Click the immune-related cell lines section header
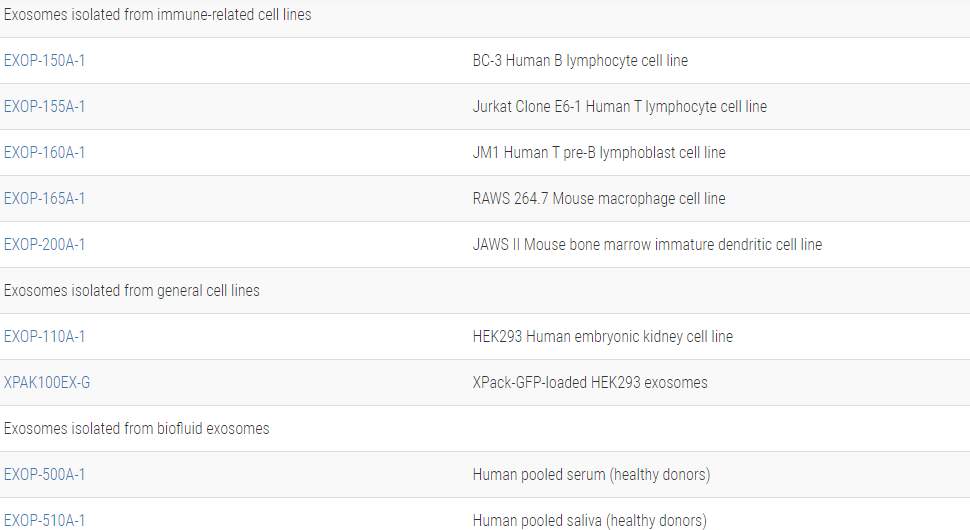This screenshot has height=530, width=970. coord(158,15)
